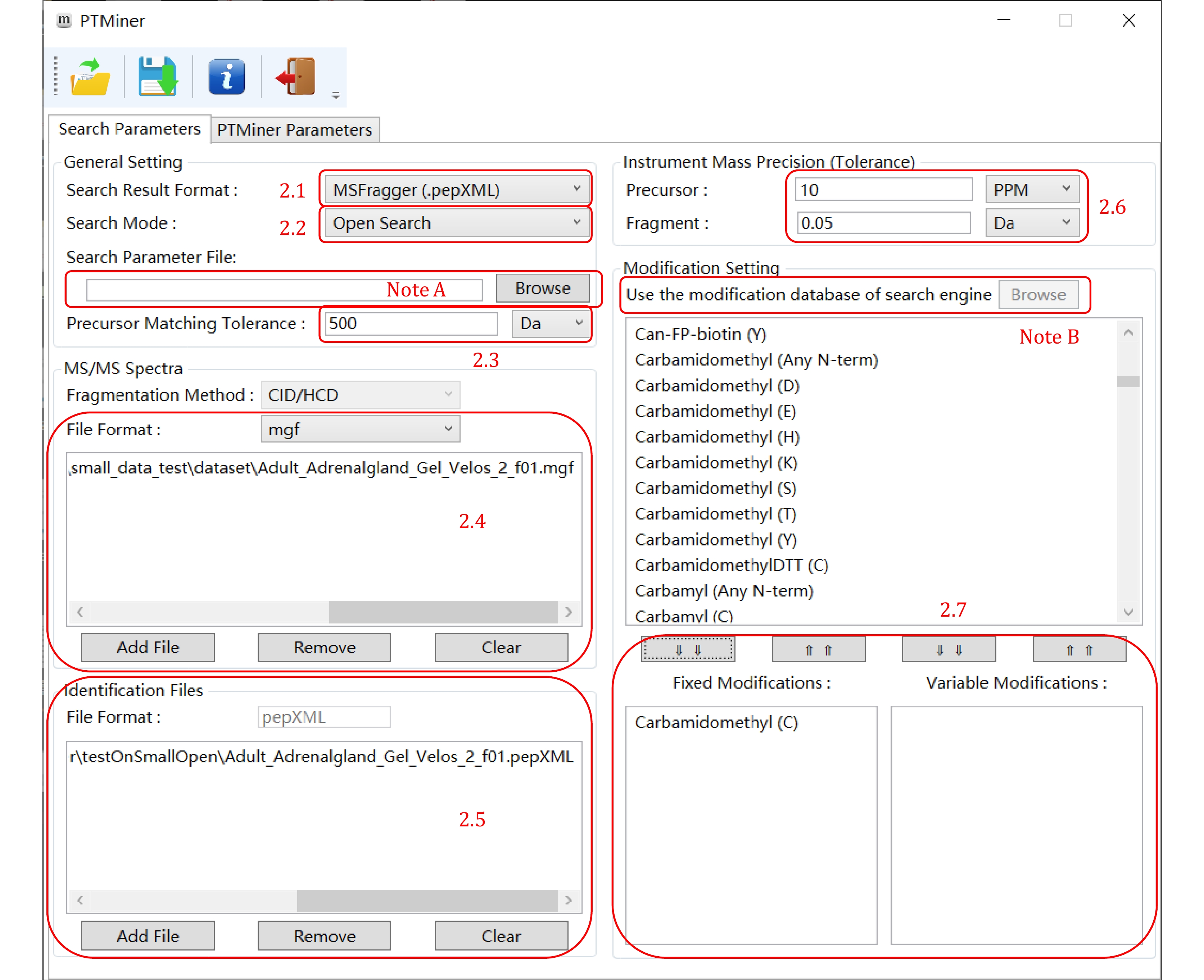Select Carbamidomethyl (Any N-term) modification
The width and height of the screenshot is (1204, 980).
pos(756,360)
